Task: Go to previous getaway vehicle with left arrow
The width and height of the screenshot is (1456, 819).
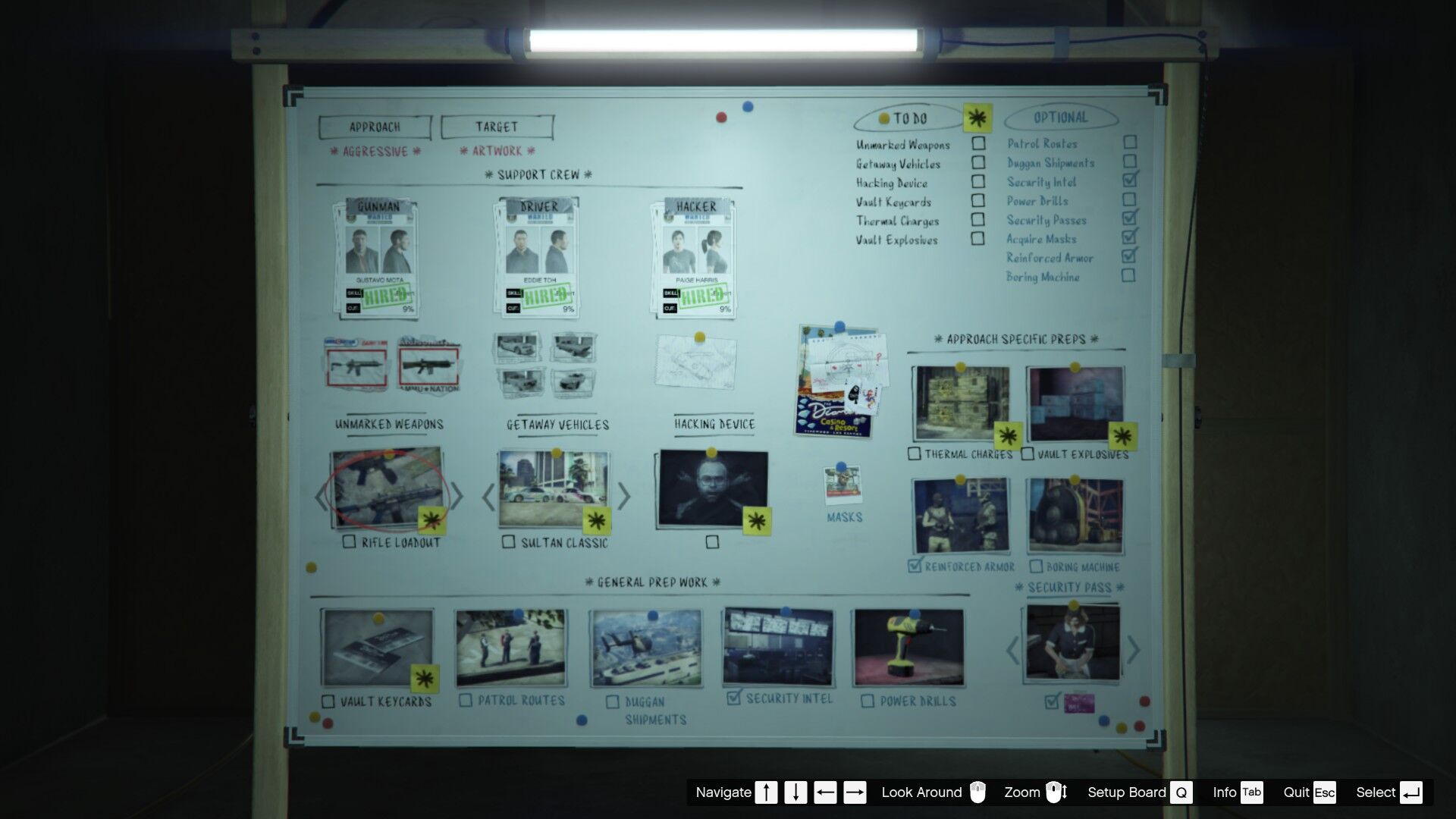Action: point(488,497)
